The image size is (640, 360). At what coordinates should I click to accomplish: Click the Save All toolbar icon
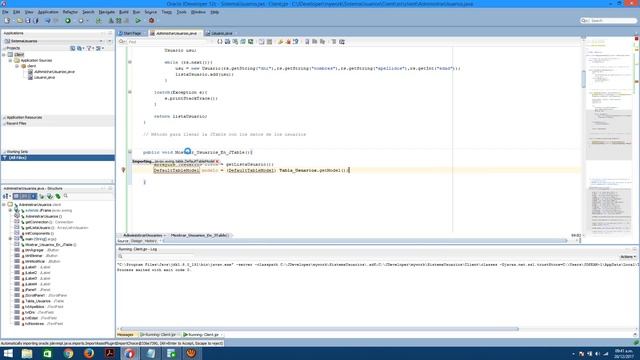pyautogui.click(x=36, y=20)
